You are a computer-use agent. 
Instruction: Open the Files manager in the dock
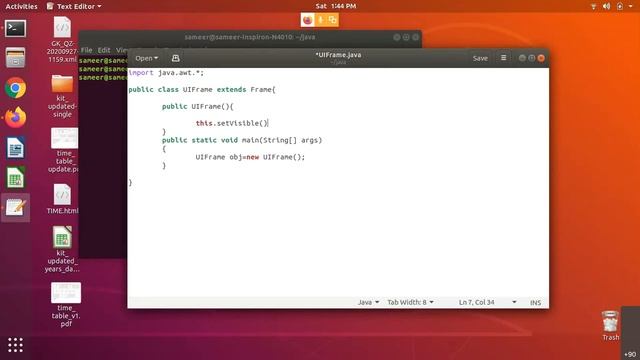point(15,58)
